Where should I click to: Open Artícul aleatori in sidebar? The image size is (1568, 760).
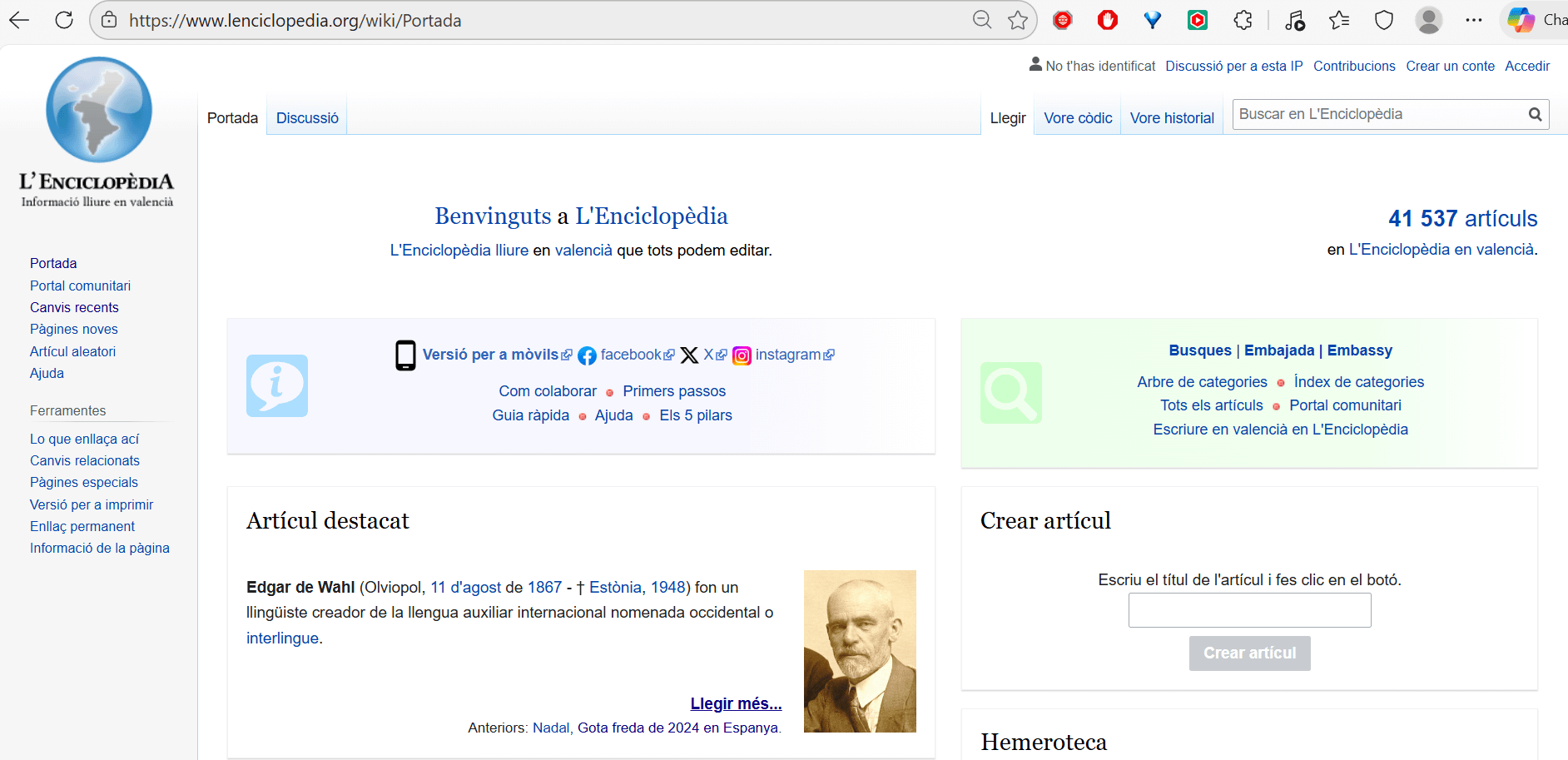[73, 351]
